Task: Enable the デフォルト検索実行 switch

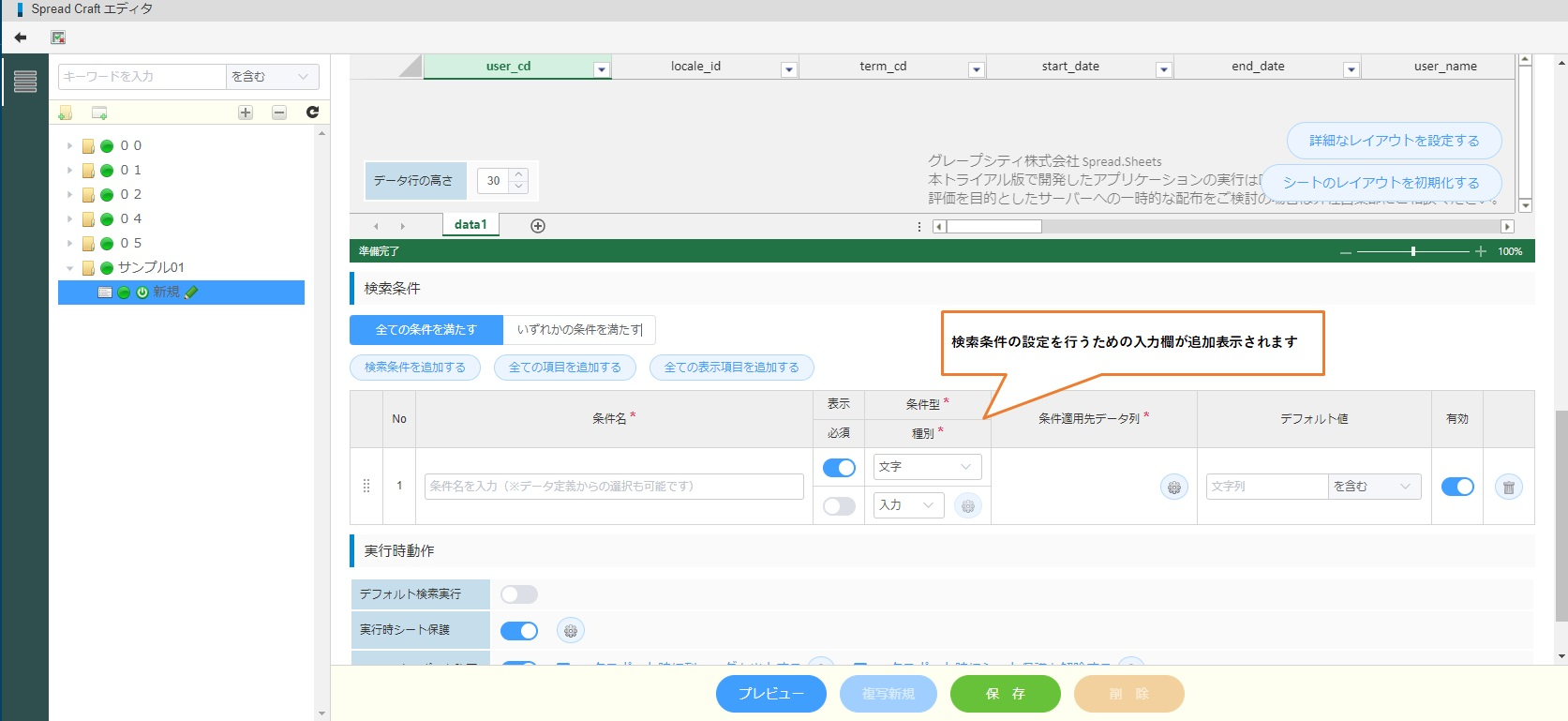Action: point(519,594)
